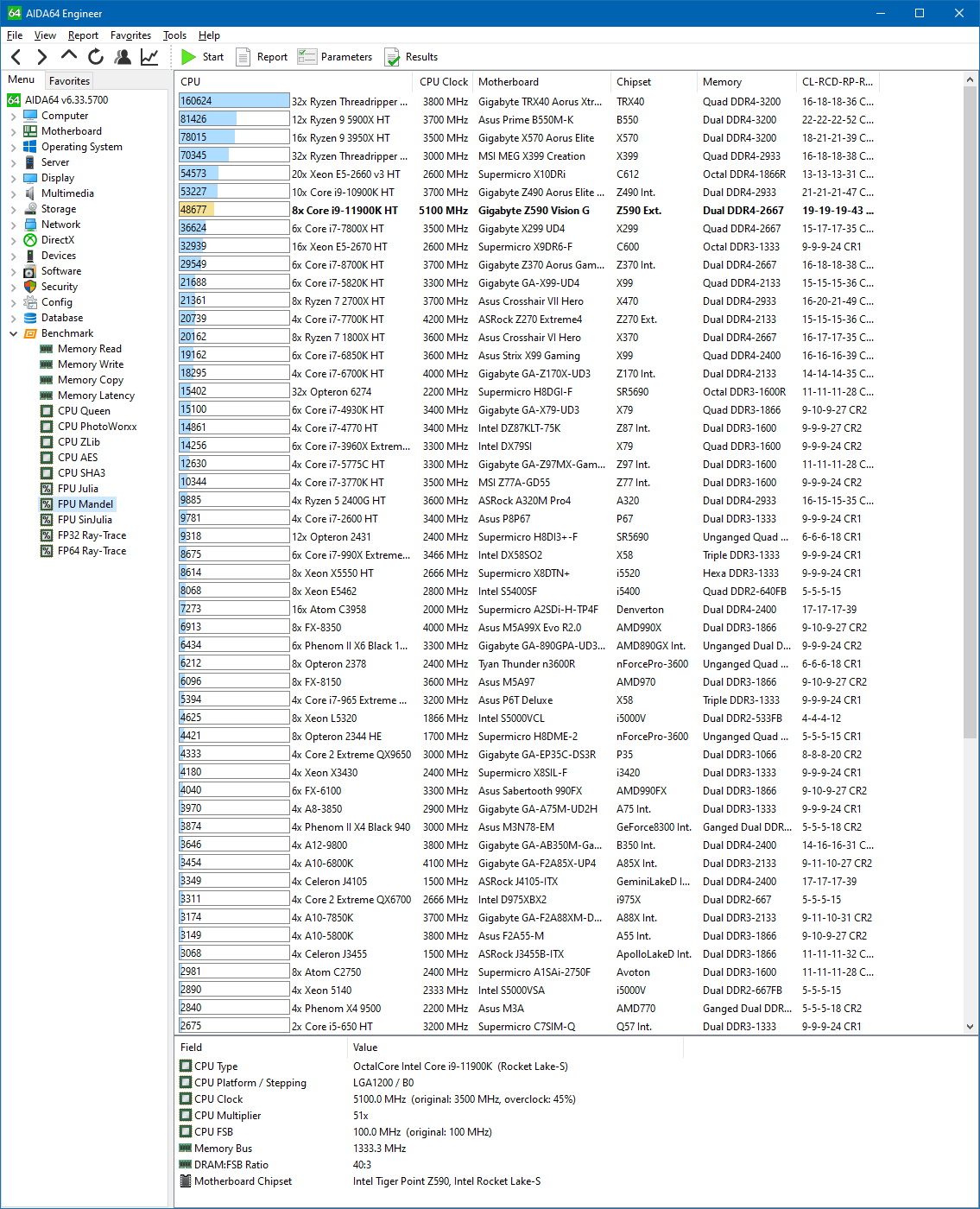Click the 160624 Threadripper score bar
Viewport: 980px width, 1209px height.
[x=234, y=101]
